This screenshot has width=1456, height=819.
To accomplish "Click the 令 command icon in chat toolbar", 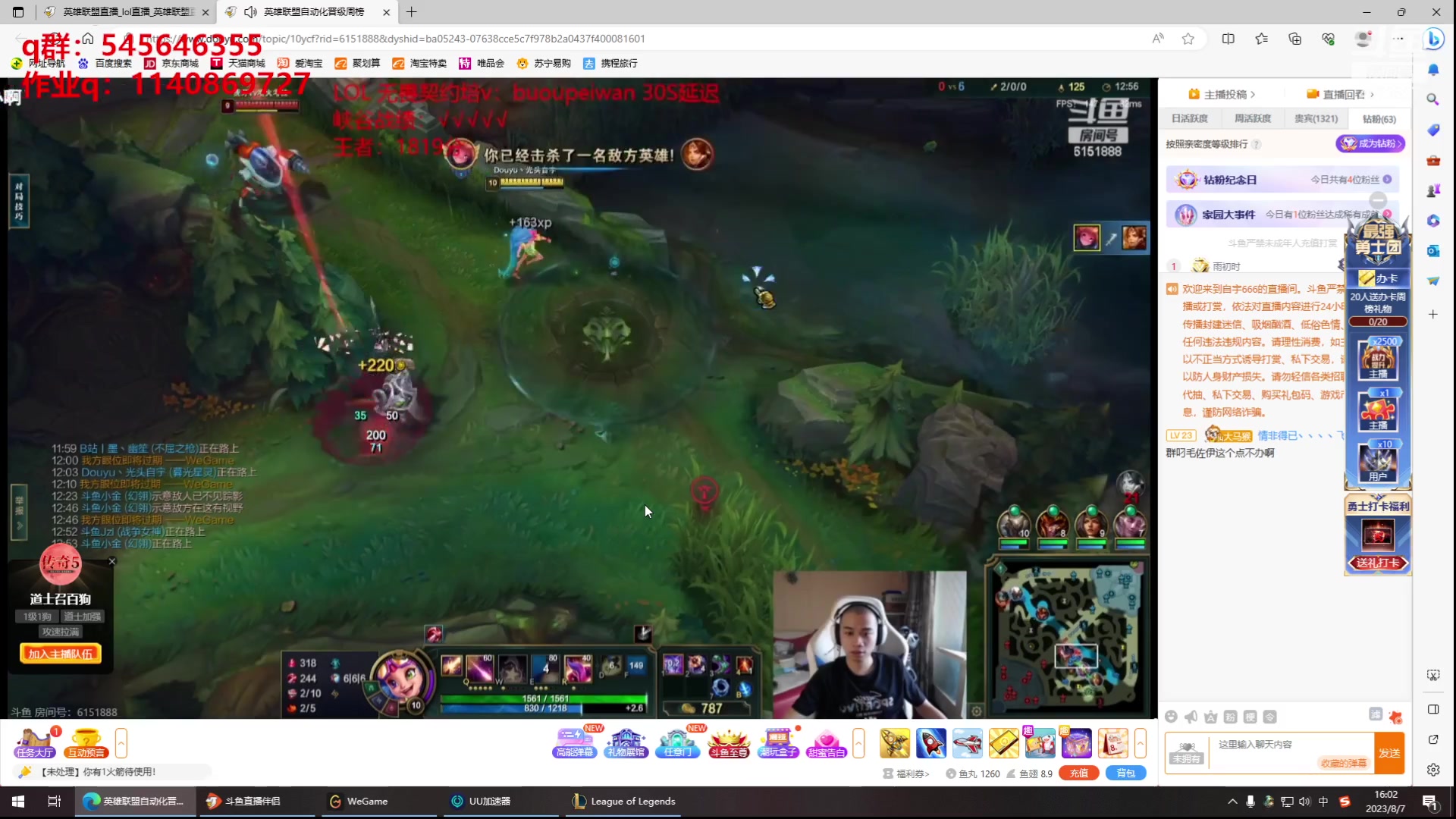I will (x=1270, y=717).
